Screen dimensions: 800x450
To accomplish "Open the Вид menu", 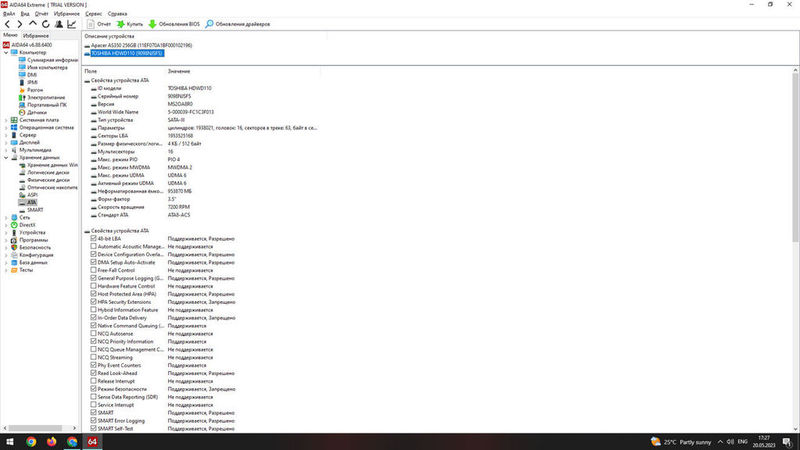I will coord(24,14).
